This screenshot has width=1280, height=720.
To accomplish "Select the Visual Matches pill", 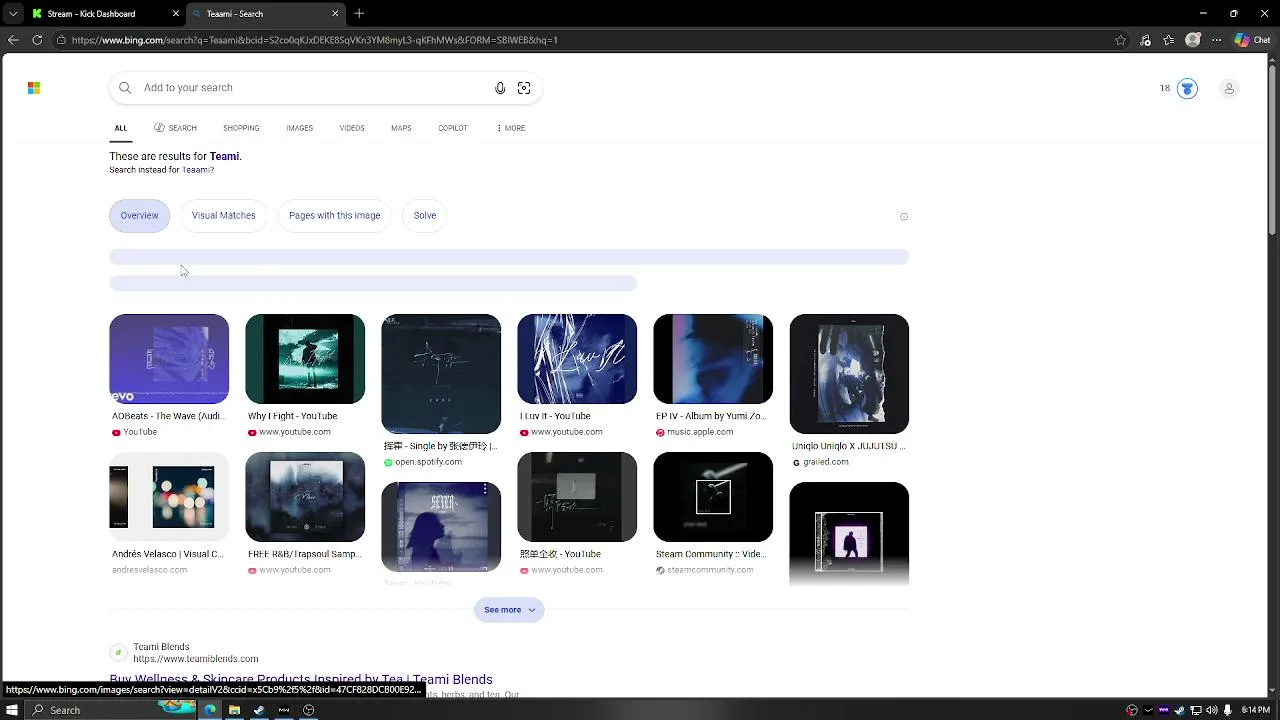I will [224, 216].
